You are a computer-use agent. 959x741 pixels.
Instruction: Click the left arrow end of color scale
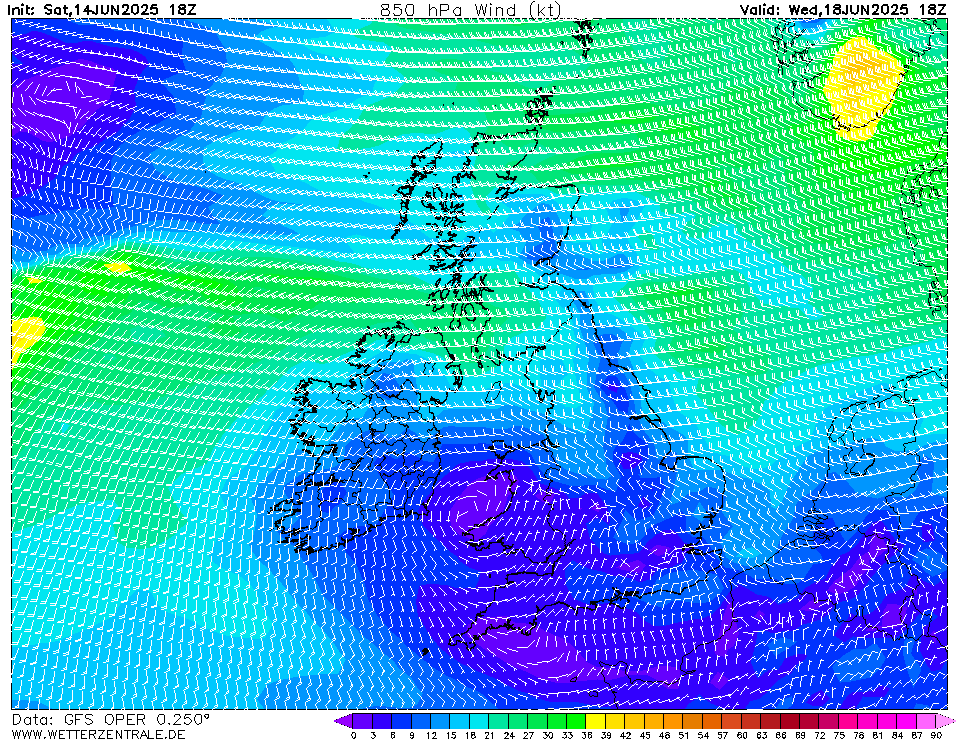tap(344, 721)
